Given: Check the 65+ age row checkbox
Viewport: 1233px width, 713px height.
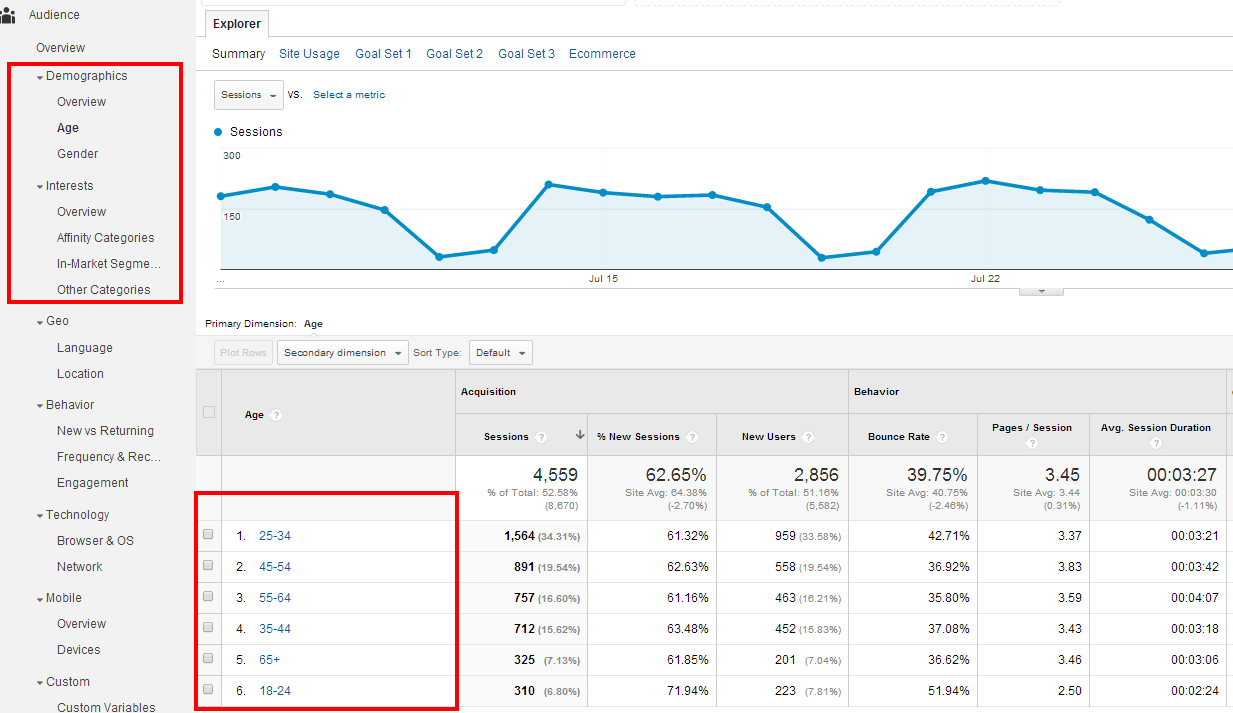Looking at the screenshot, I should (x=208, y=659).
